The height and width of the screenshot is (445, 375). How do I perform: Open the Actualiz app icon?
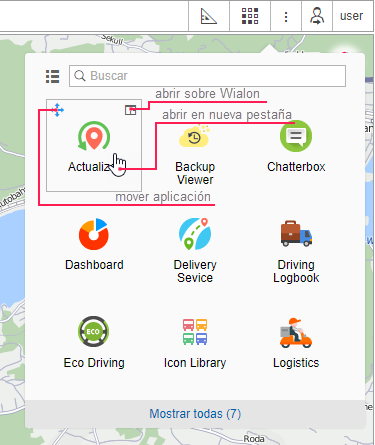pyautogui.click(x=94, y=136)
